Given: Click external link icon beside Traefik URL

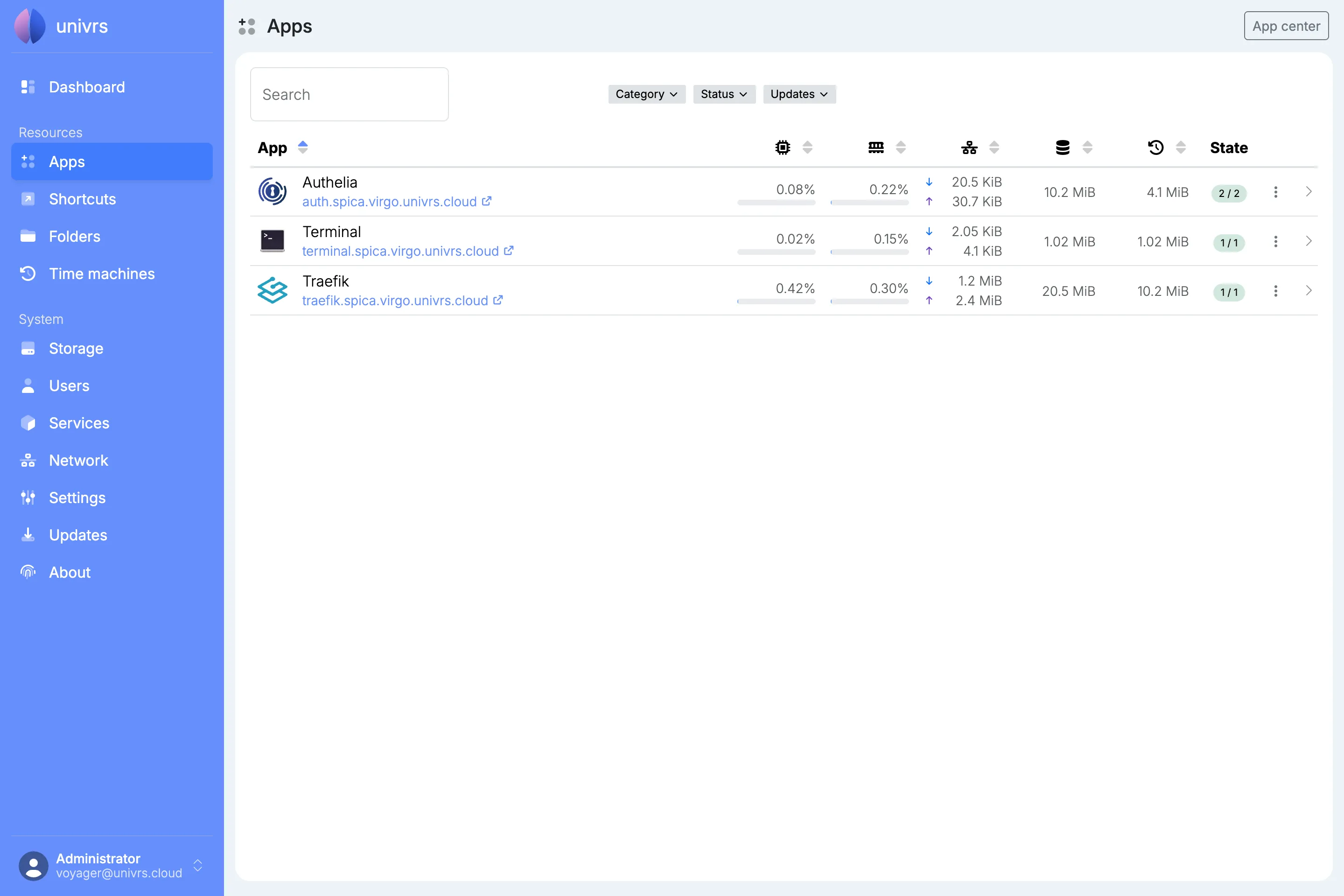Looking at the screenshot, I should point(498,300).
